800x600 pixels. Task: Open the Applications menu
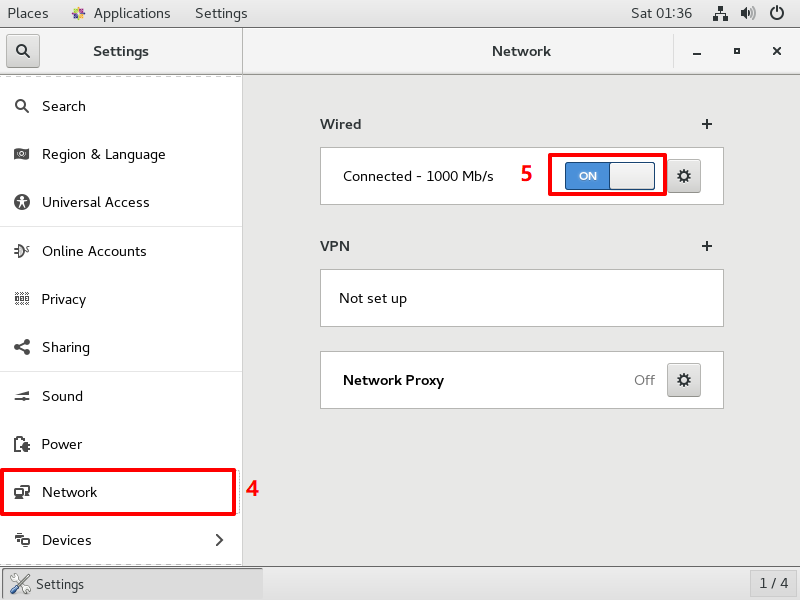point(121,13)
